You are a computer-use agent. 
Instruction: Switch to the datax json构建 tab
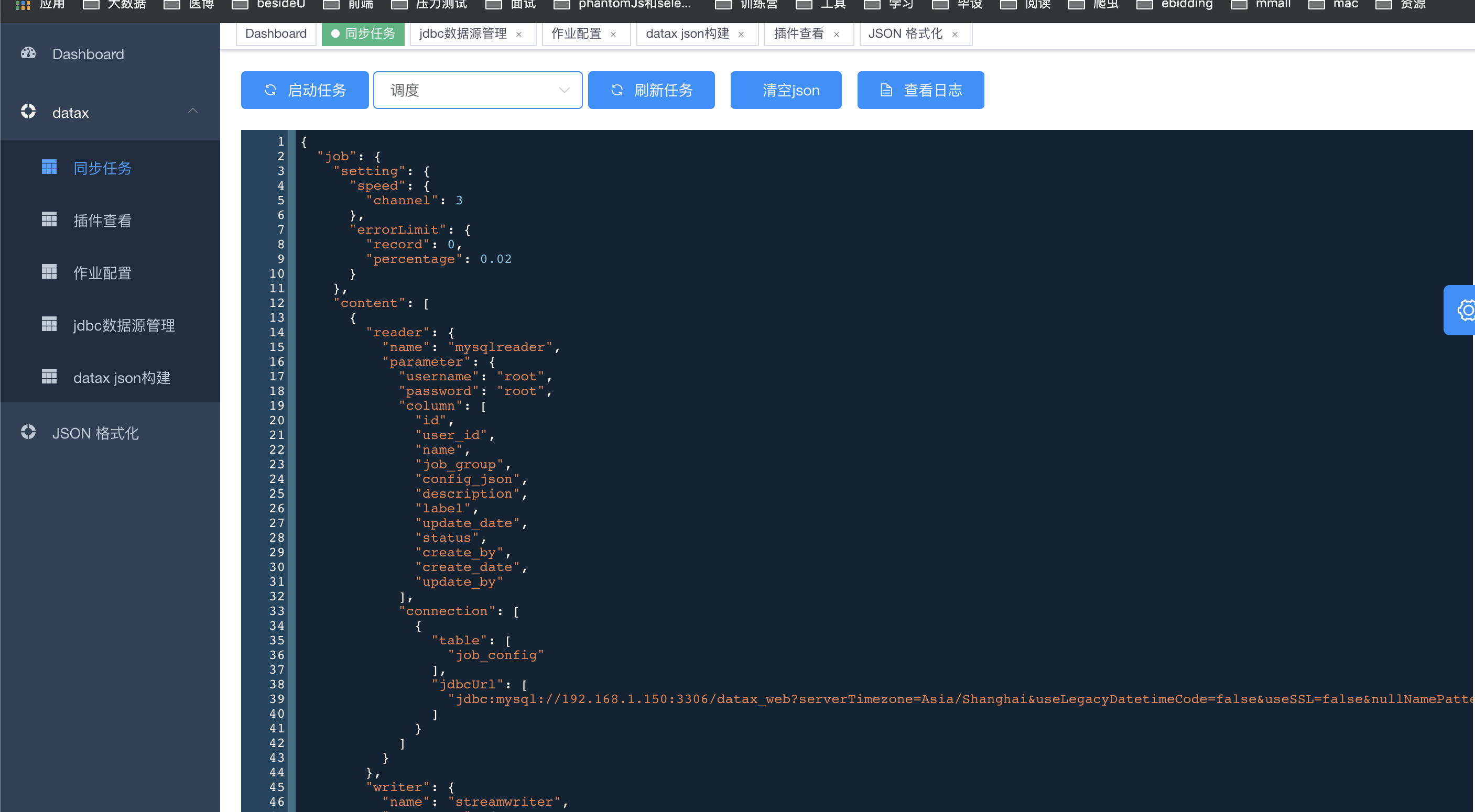687,34
